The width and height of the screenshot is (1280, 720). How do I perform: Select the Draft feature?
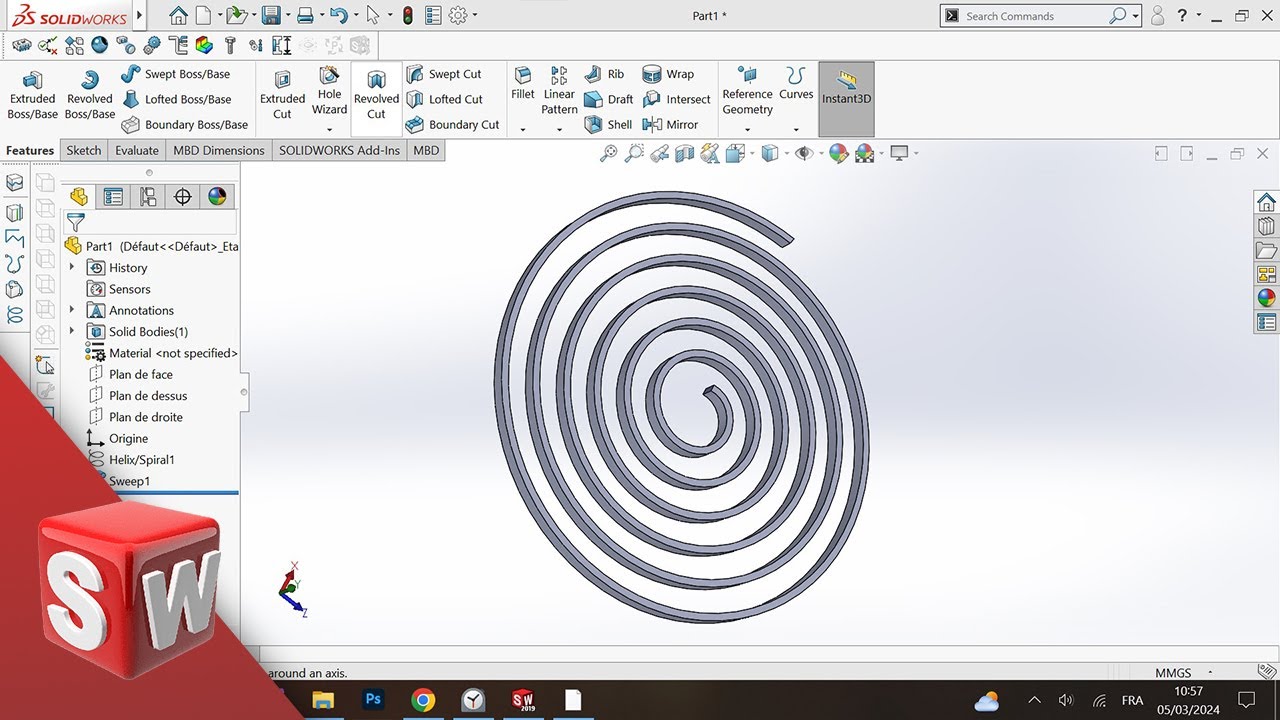tap(608, 99)
